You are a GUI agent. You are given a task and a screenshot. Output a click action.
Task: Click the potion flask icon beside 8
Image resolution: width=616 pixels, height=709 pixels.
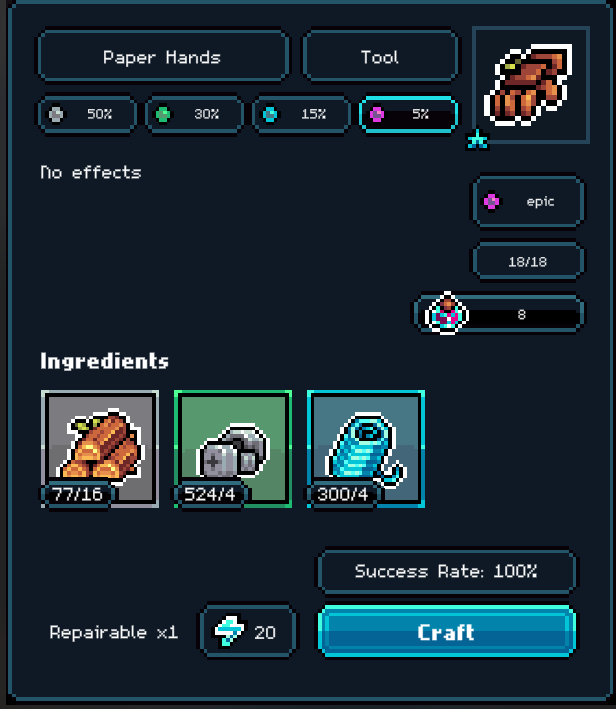point(447,313)
